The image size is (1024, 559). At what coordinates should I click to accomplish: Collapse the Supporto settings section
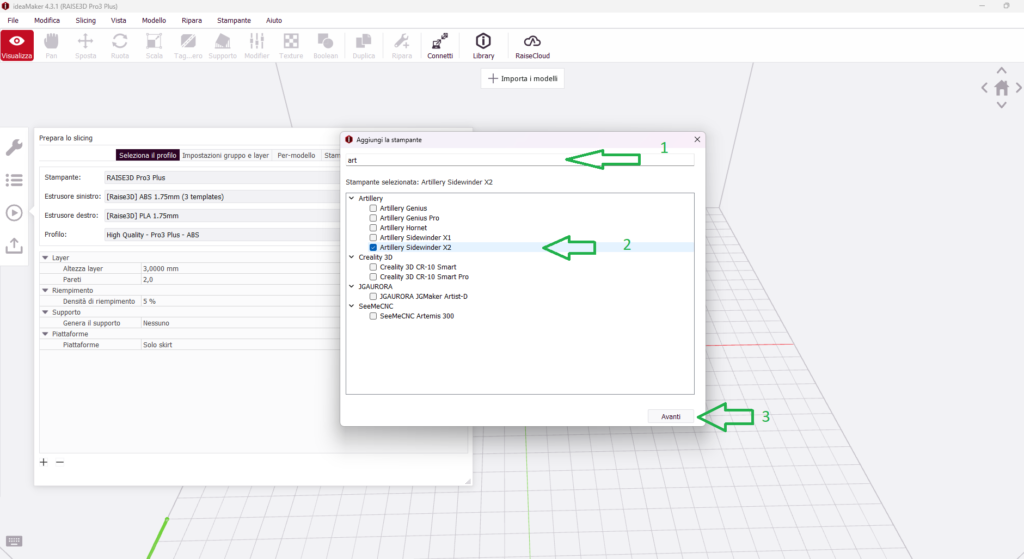tap(45, 312)
